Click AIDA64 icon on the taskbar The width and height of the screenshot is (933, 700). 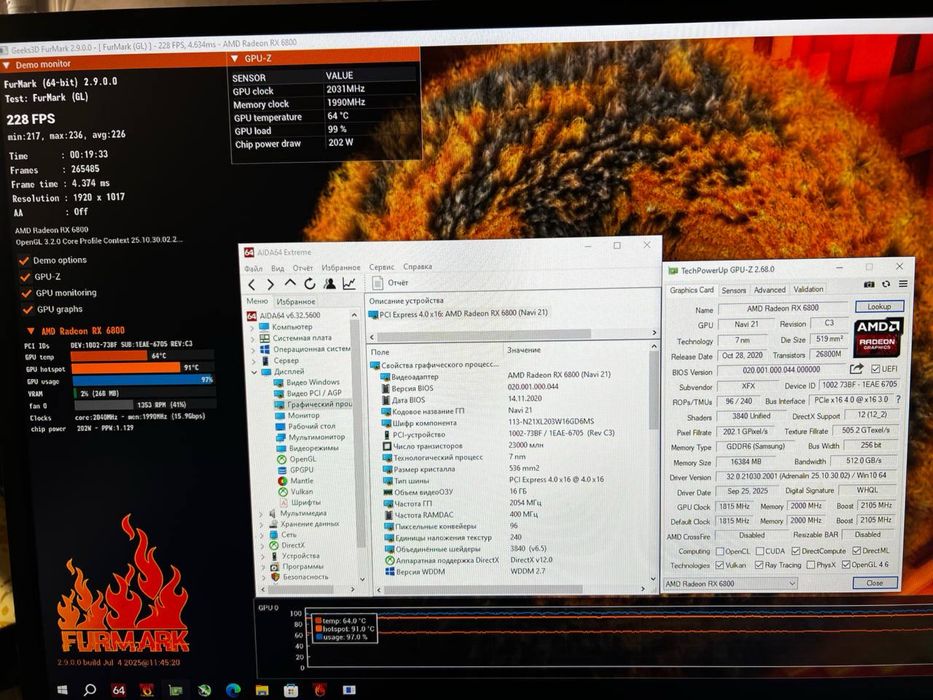pyautogui.click(x=118, y=690)
